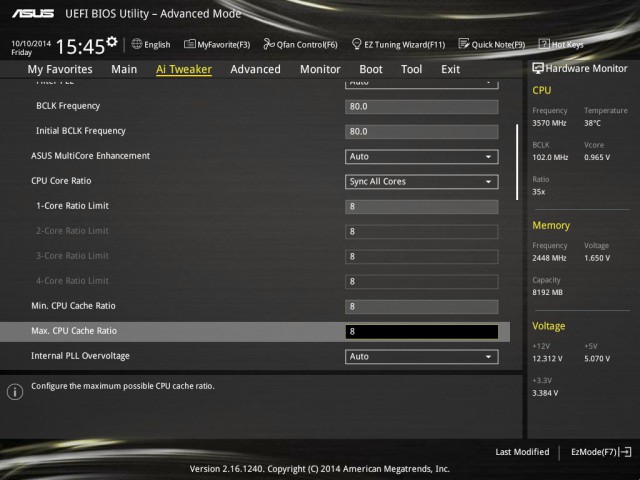This screenshot has height=480, width=640.
Task: Click the 12.312 V voltage reading
Action: click(x=547, y=359)
